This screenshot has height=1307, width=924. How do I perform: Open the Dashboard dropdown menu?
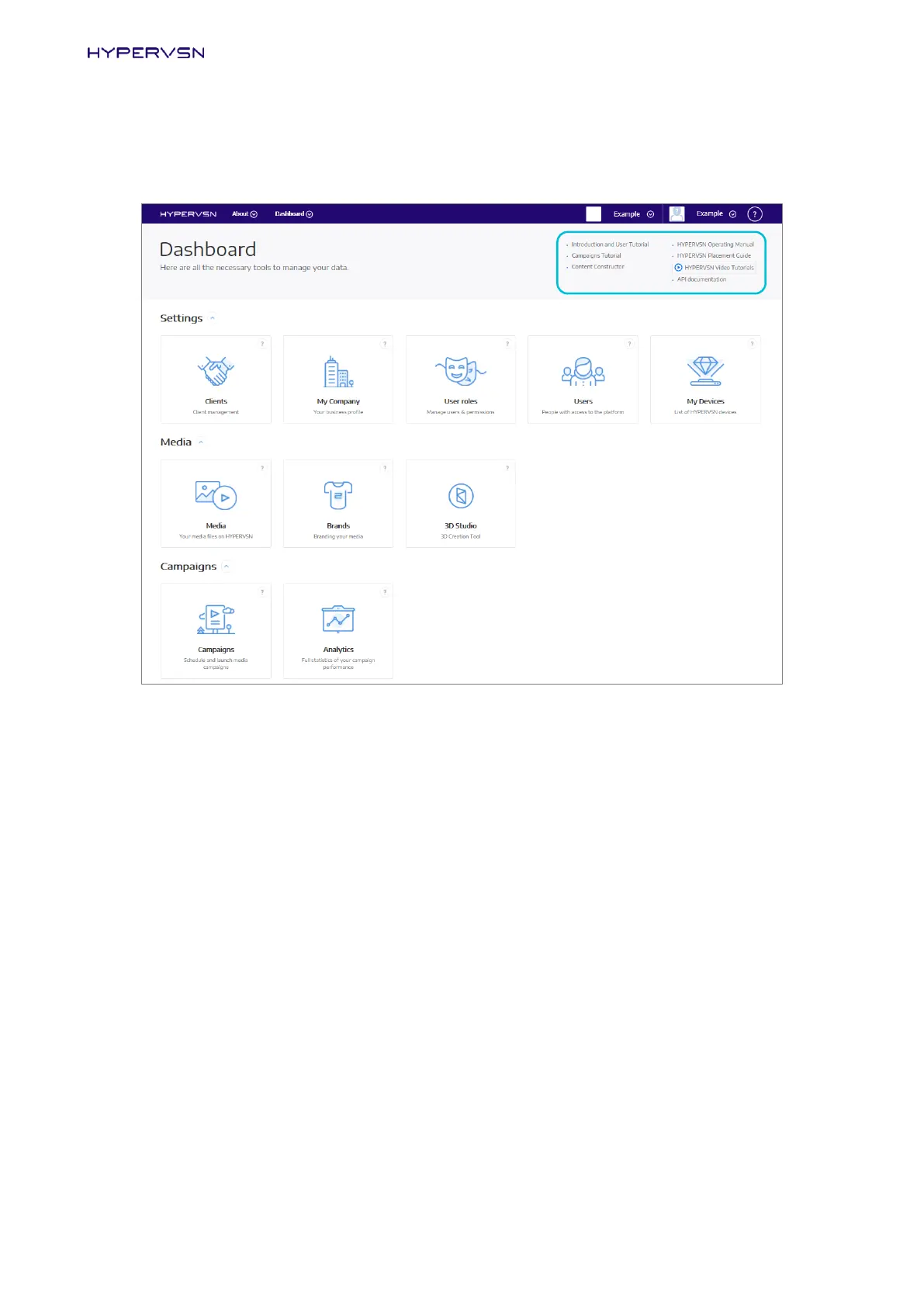[294, 214]
